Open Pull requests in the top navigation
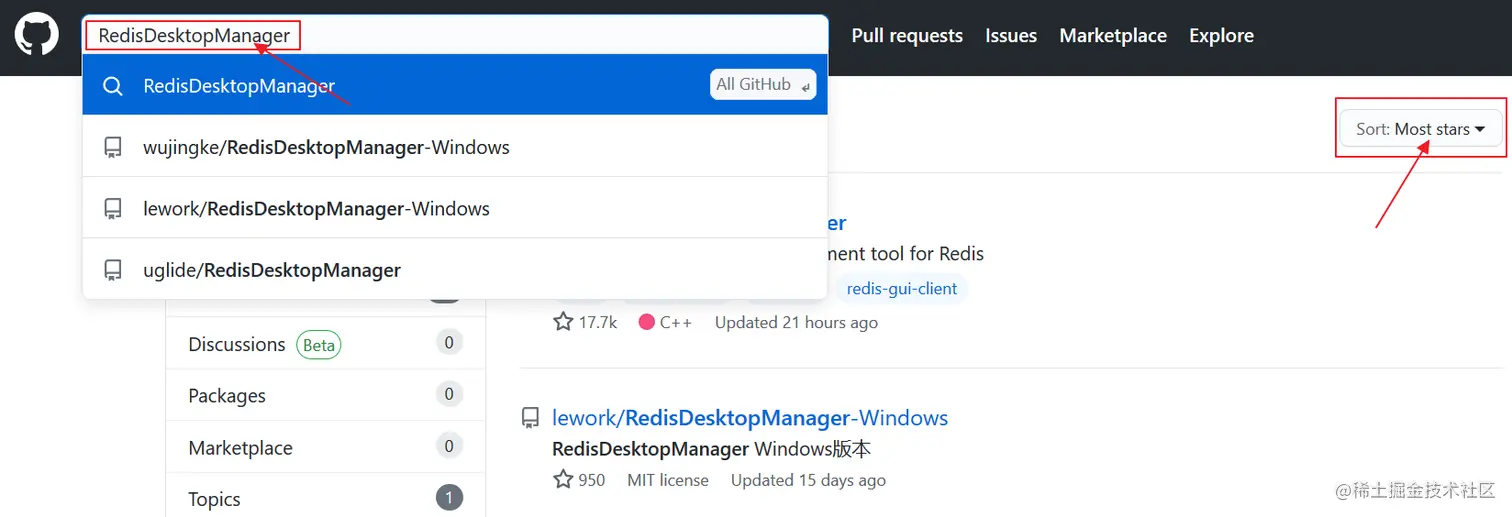 click(907, 35)
